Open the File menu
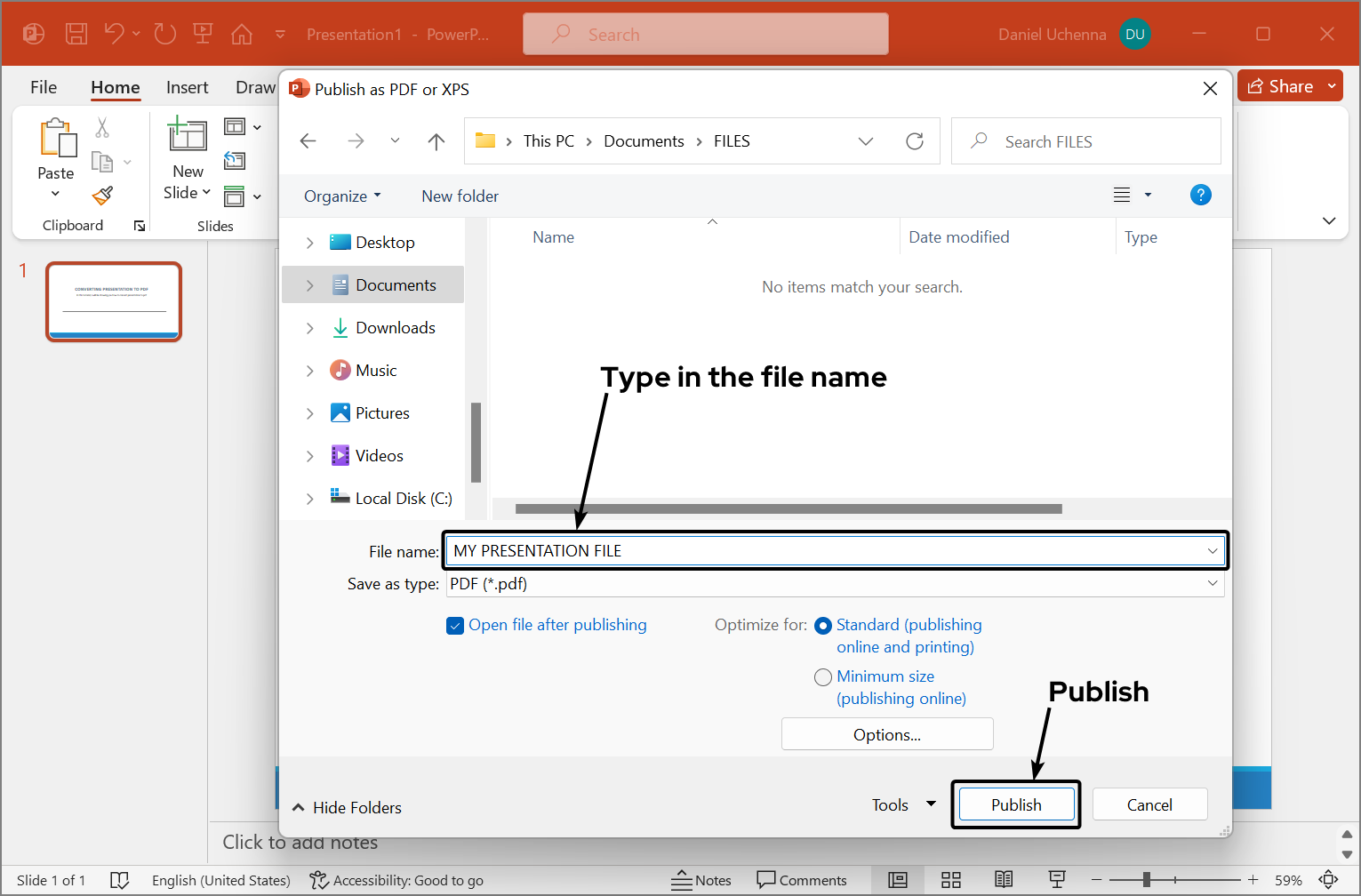Screen dimensions: 1361x896 coord(43,87)
